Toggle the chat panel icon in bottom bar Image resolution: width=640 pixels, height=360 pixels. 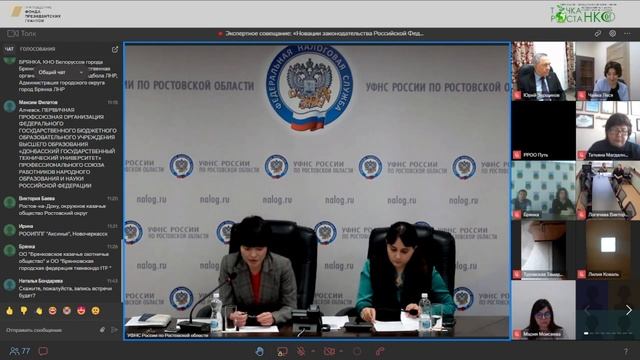click(43, 351)
